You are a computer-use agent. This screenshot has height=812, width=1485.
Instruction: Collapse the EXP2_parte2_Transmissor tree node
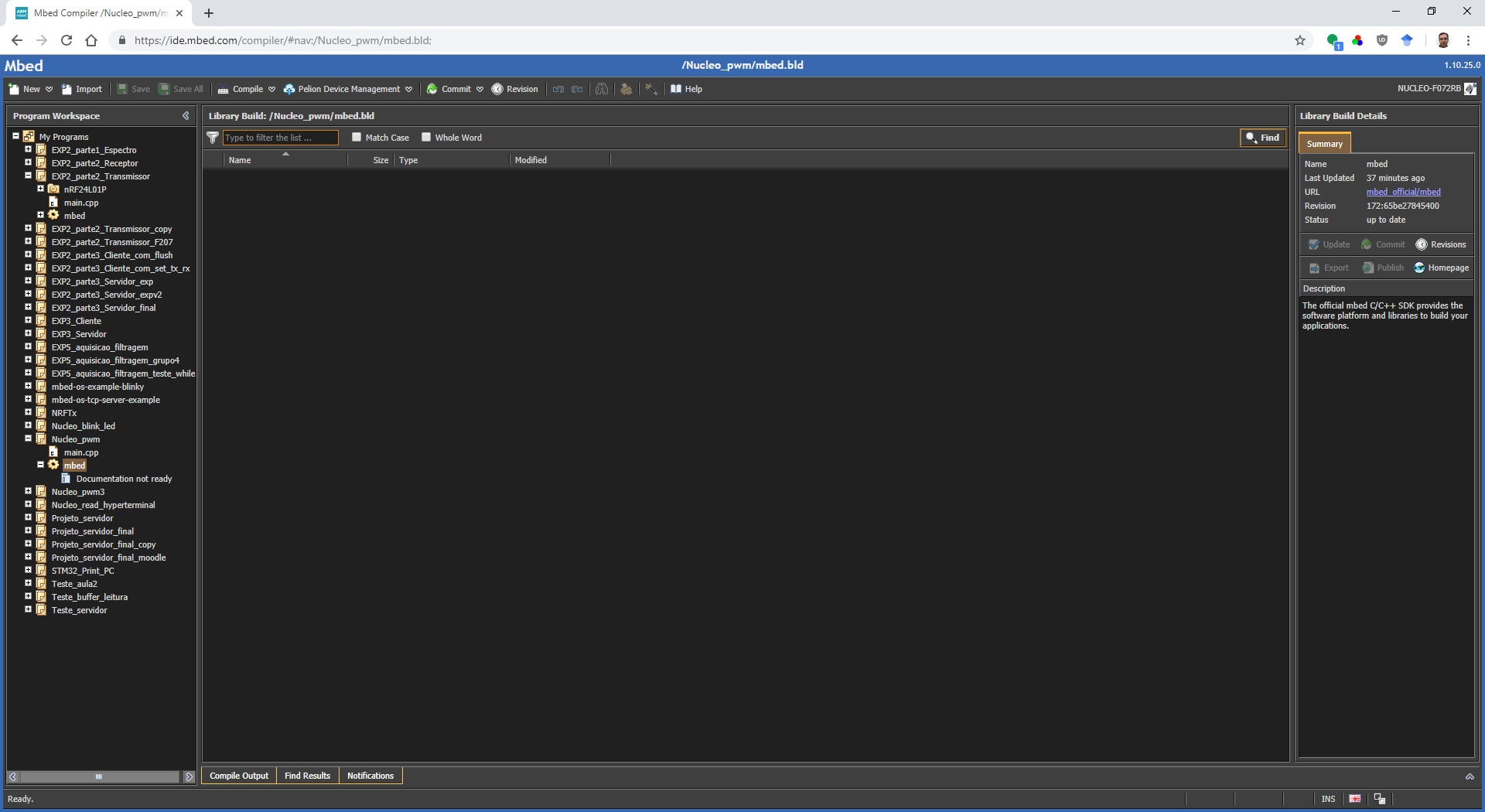pyautogui.click(x=29, y=176)
